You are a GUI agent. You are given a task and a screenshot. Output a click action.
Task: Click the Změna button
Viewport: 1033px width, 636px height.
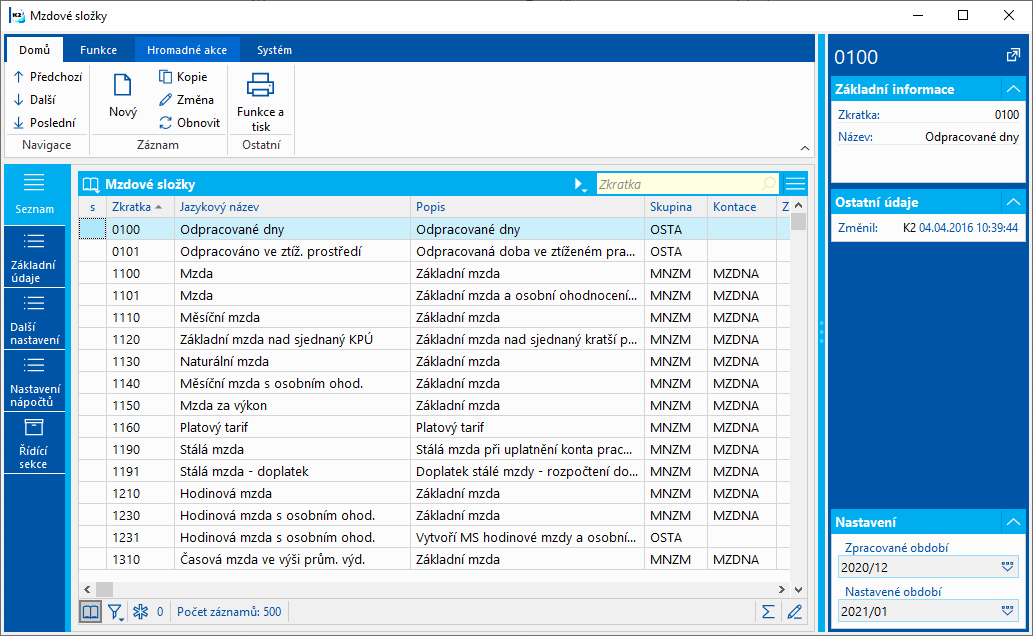coord(185,100)
